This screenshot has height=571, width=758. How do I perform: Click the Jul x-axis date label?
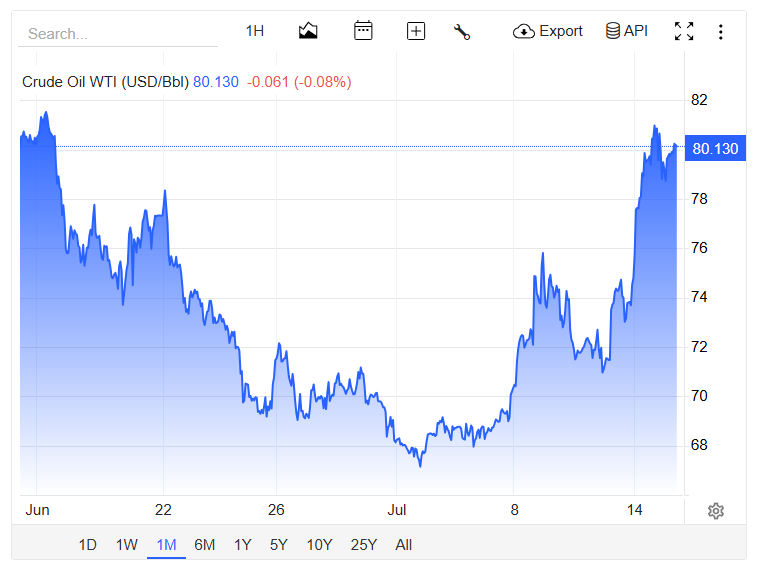396,510
